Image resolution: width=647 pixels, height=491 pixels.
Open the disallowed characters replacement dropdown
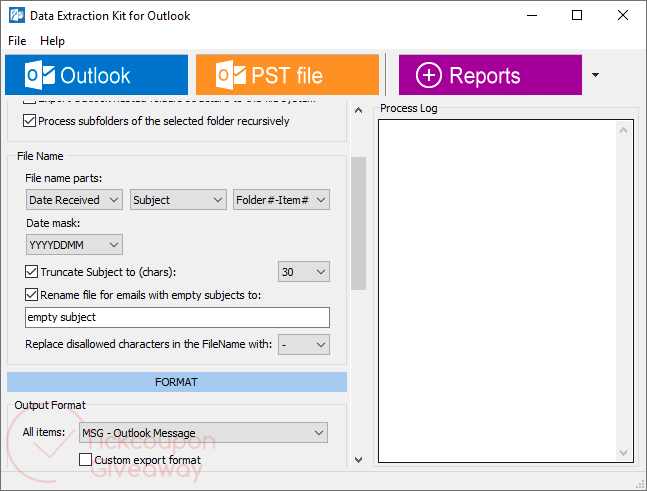tap(304, 345)
